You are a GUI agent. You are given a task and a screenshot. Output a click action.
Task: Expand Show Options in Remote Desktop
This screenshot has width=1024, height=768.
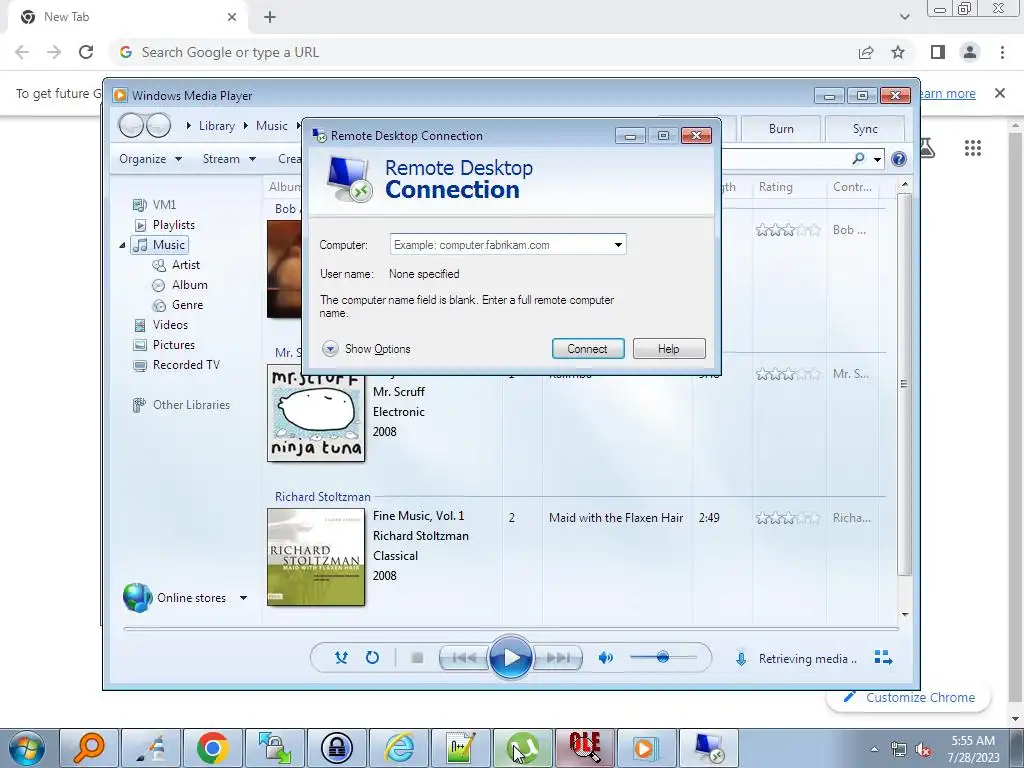click(366, 349)
